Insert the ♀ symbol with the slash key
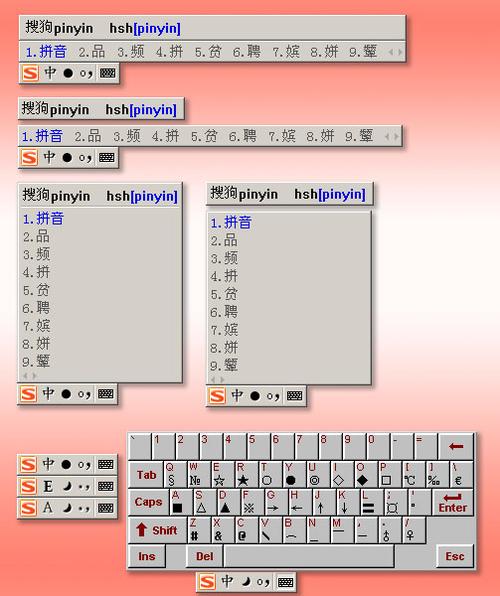Image resolution: width=500 pixels, height=596 pixels. click(413, 530)
